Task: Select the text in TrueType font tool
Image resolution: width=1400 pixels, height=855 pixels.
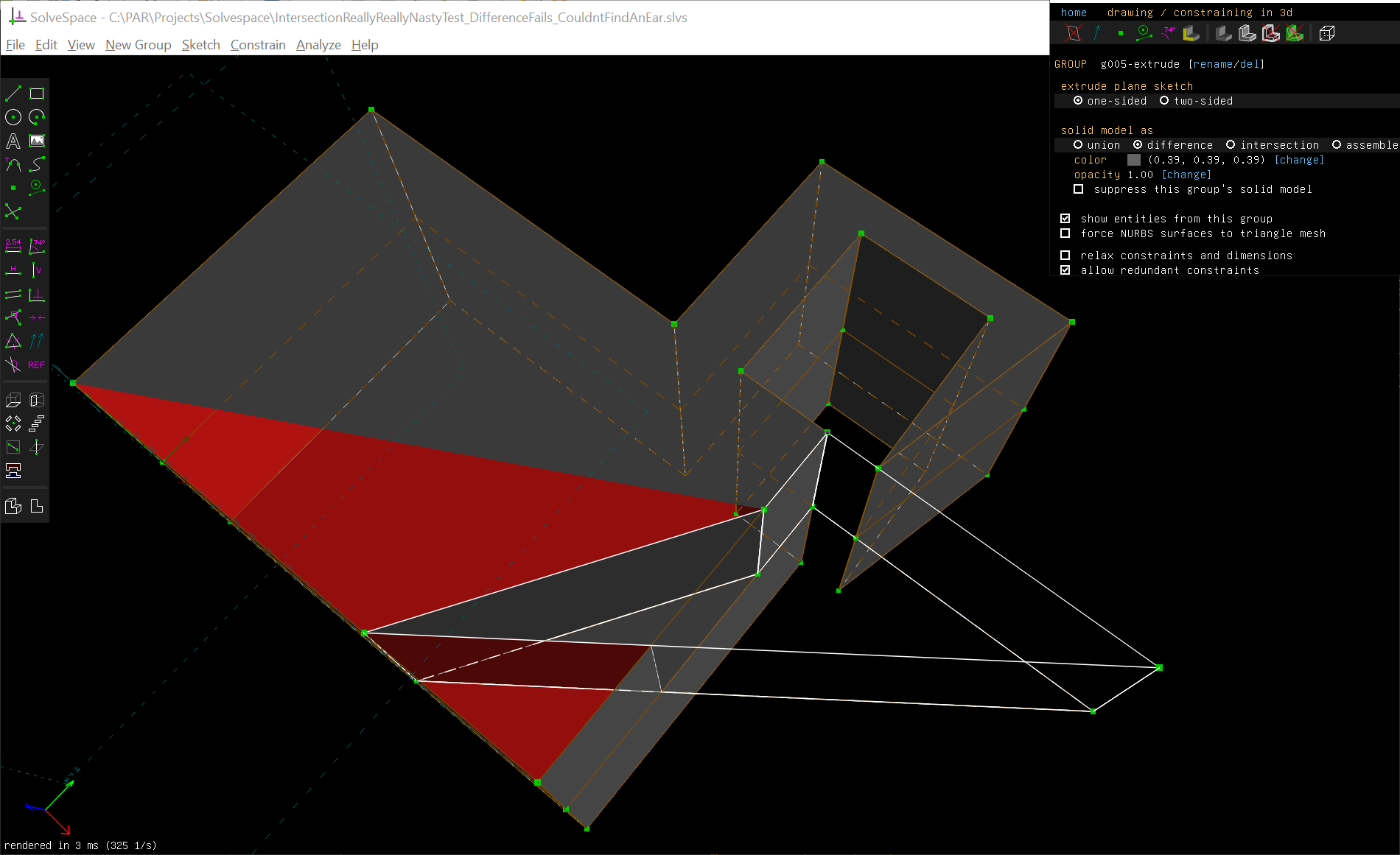Action: (13, 141)
